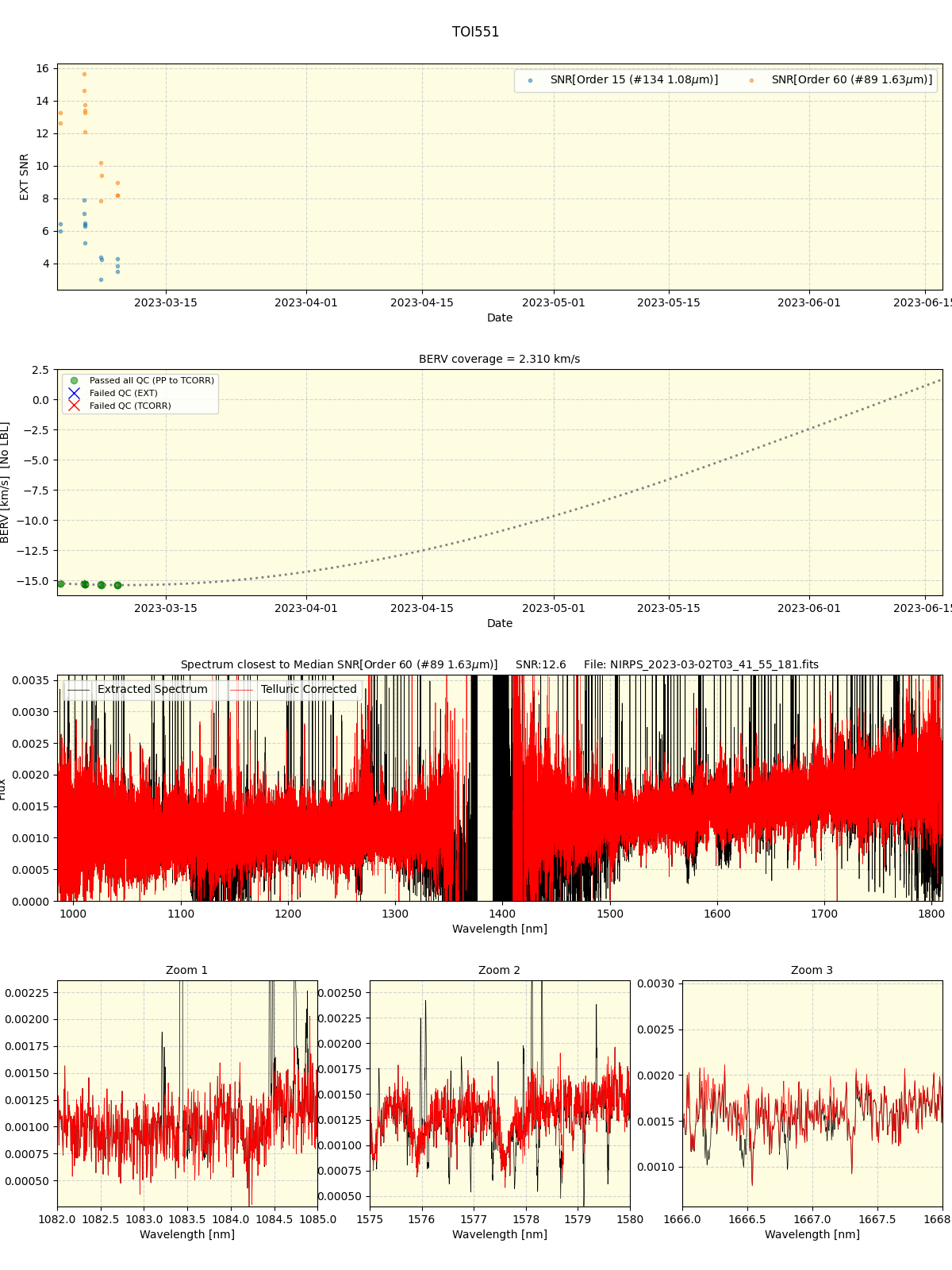Click the 'Extracted Spectrum' legend entry
The height and width of the screenshot is (1270, 952).
(x=138, y=689)
